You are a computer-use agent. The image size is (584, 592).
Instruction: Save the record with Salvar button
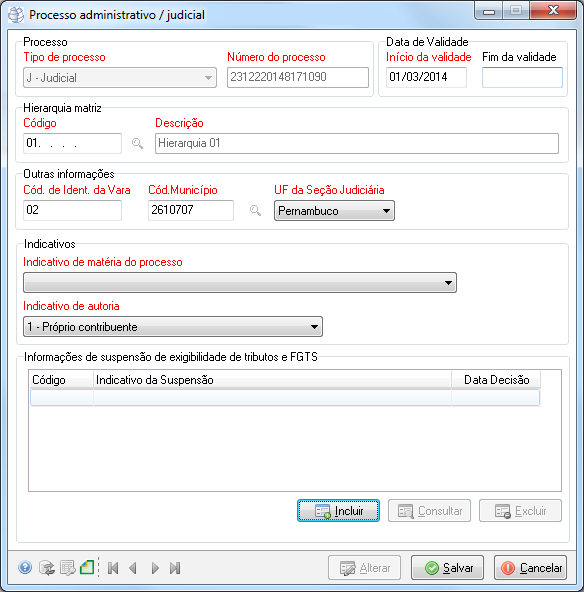(447, 567)
